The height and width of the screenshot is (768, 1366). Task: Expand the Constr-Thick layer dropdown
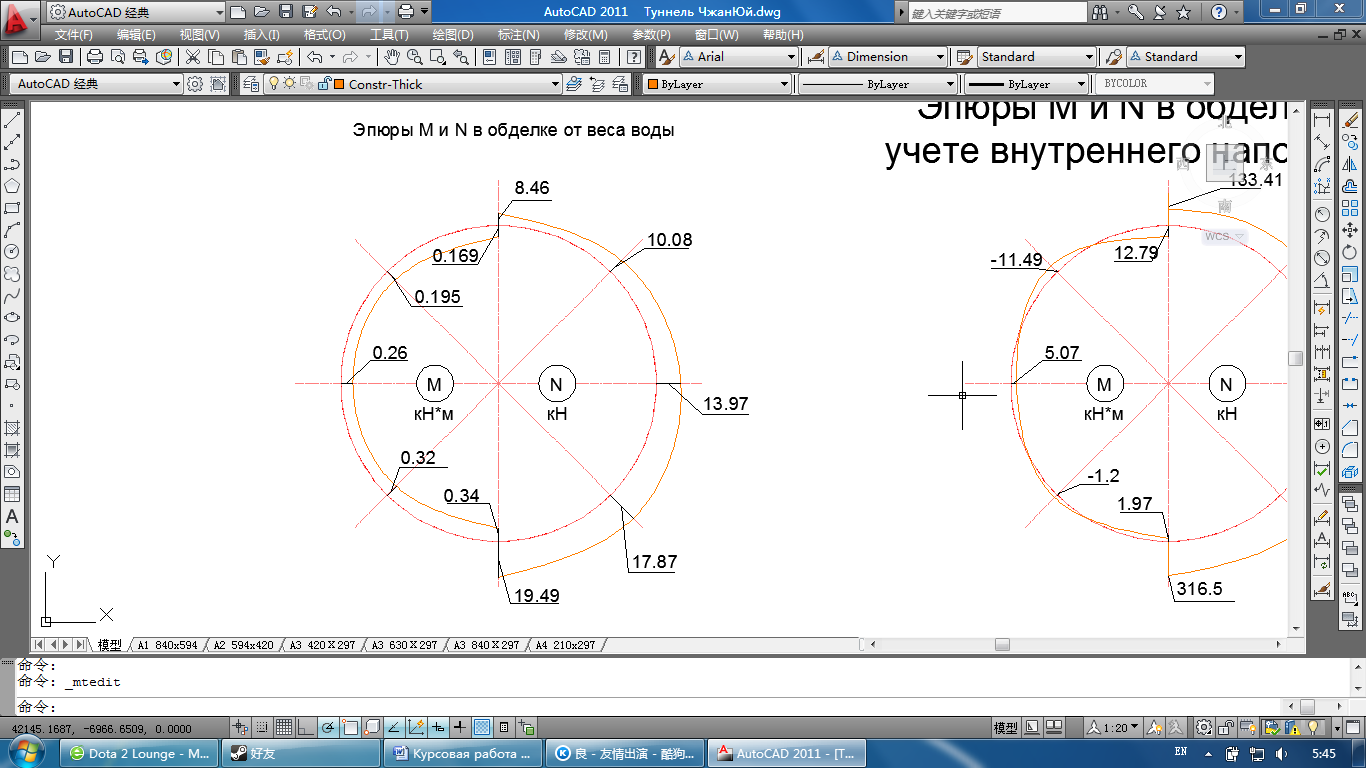tap(555, 84)
